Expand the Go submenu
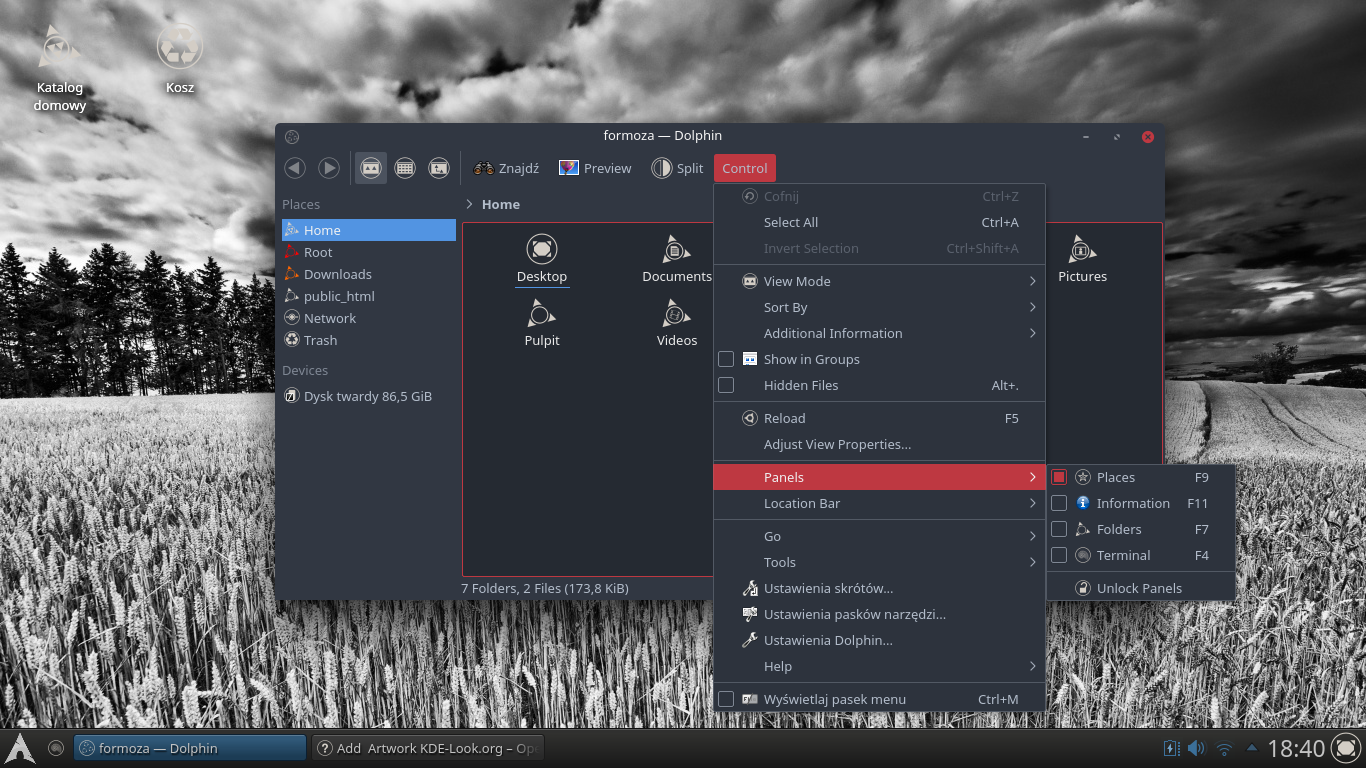The height and width of the screenshot is (768, 1366). 879,536
